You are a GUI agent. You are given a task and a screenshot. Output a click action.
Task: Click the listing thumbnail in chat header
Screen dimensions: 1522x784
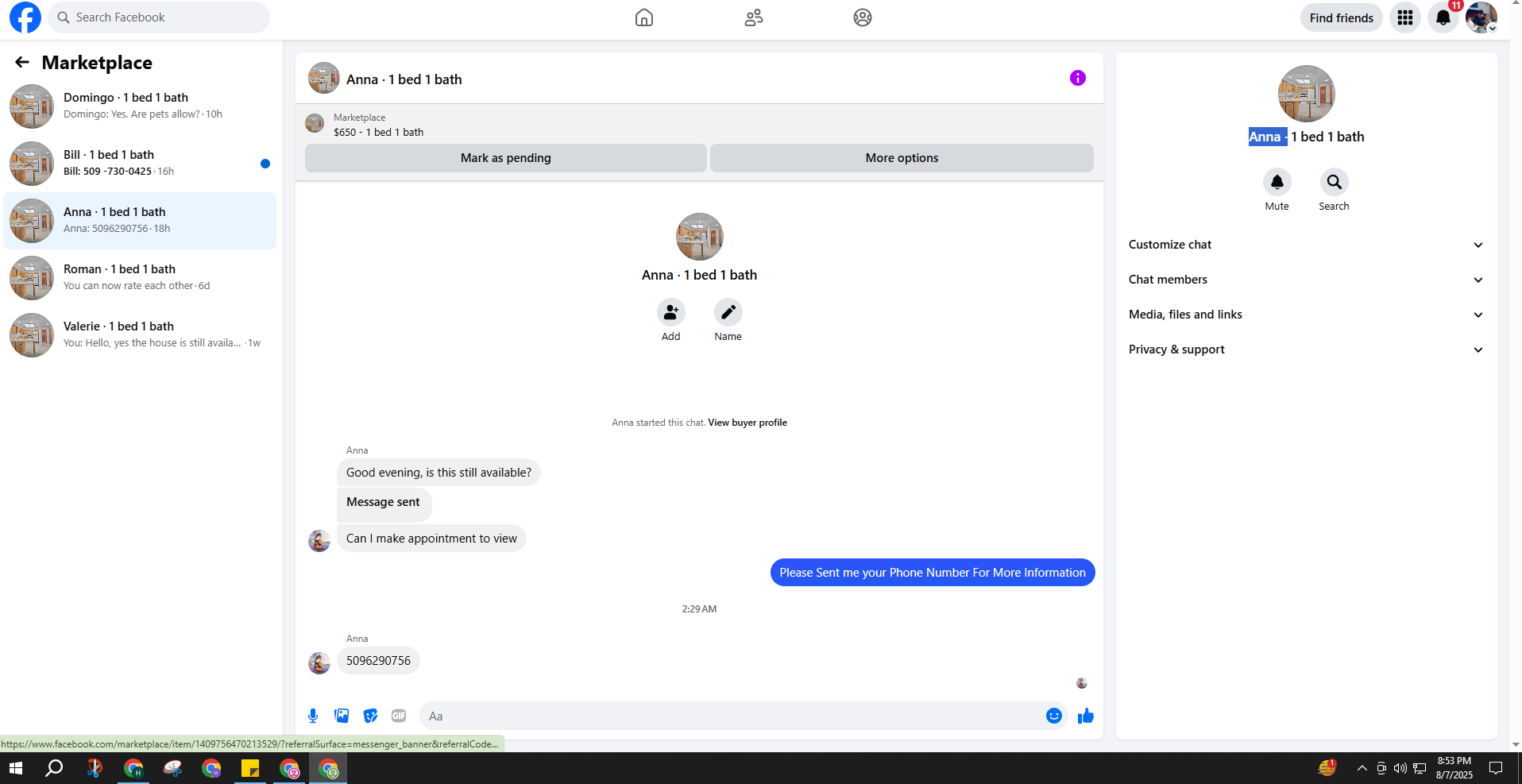click(x=324, y=78)
